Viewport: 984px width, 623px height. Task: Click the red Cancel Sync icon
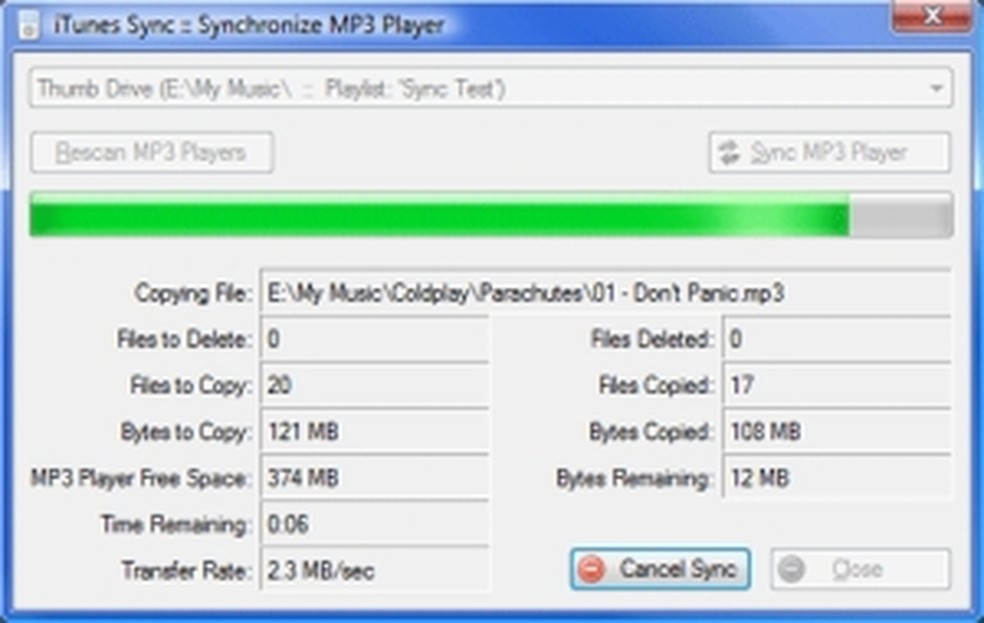[591, 569]
